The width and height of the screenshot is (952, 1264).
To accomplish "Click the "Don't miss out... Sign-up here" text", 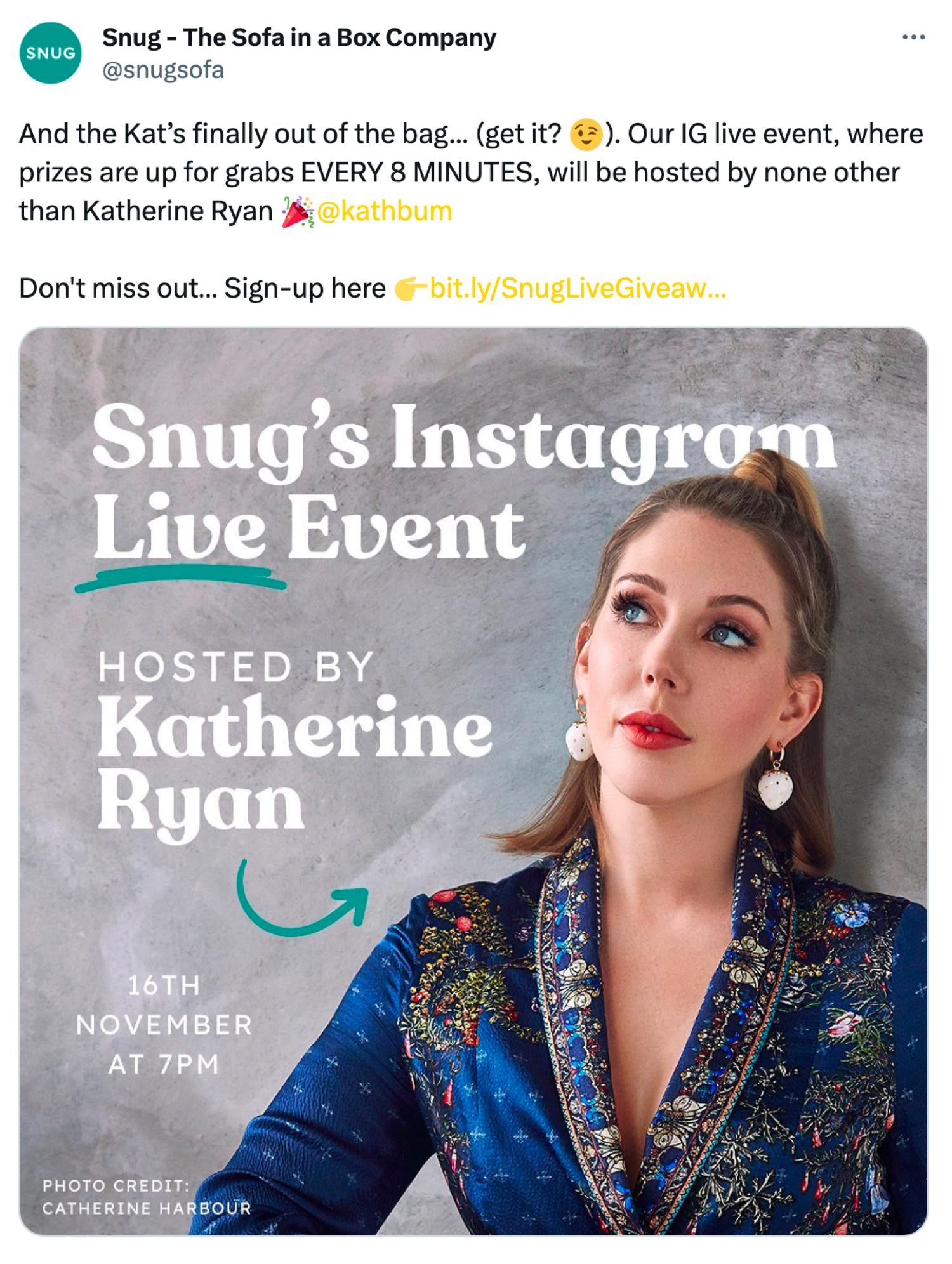I will [202, 289].
